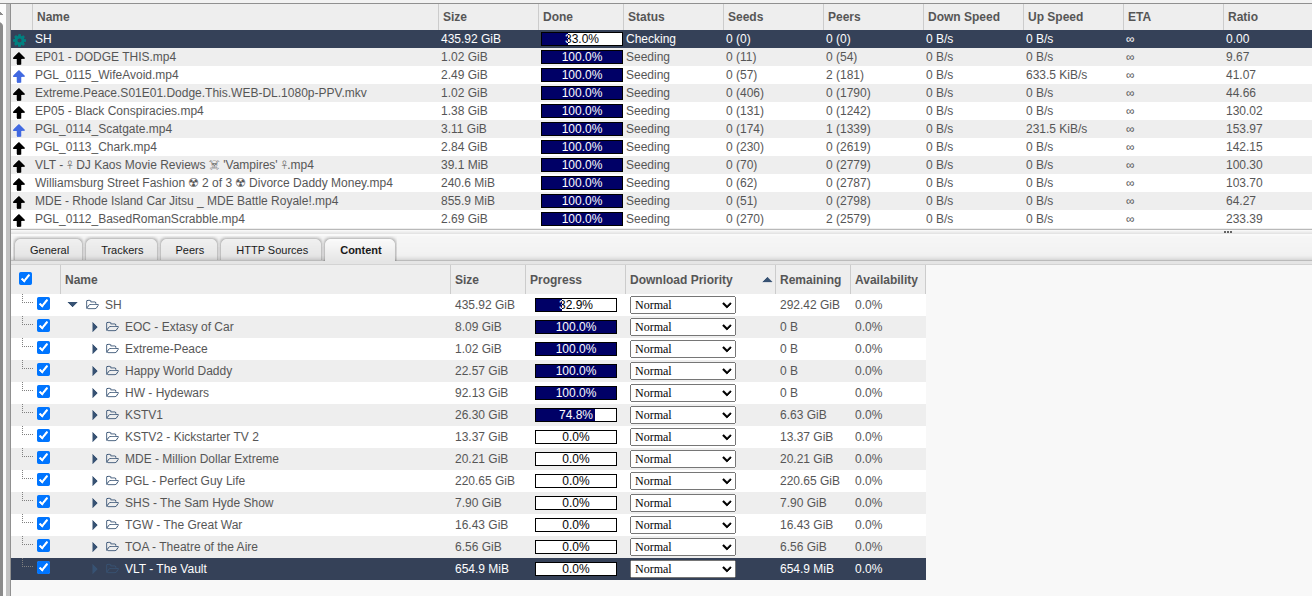Select torrent PGL_0112_BasedRomanScrabble.mp4
1312x596 pixels.
pyautogui.click(x=660, y=219)
